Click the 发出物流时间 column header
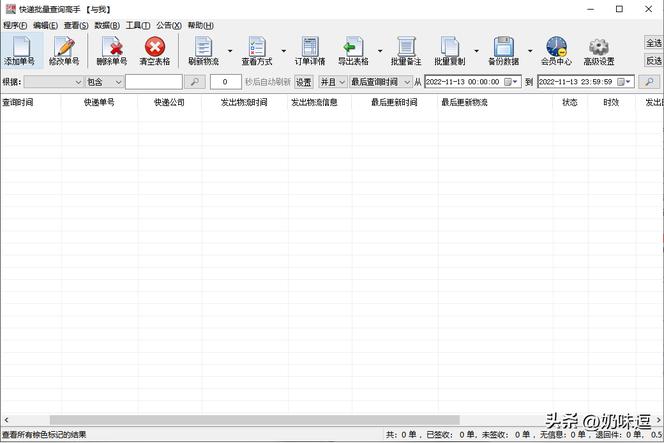 click(x=244, y=102)
